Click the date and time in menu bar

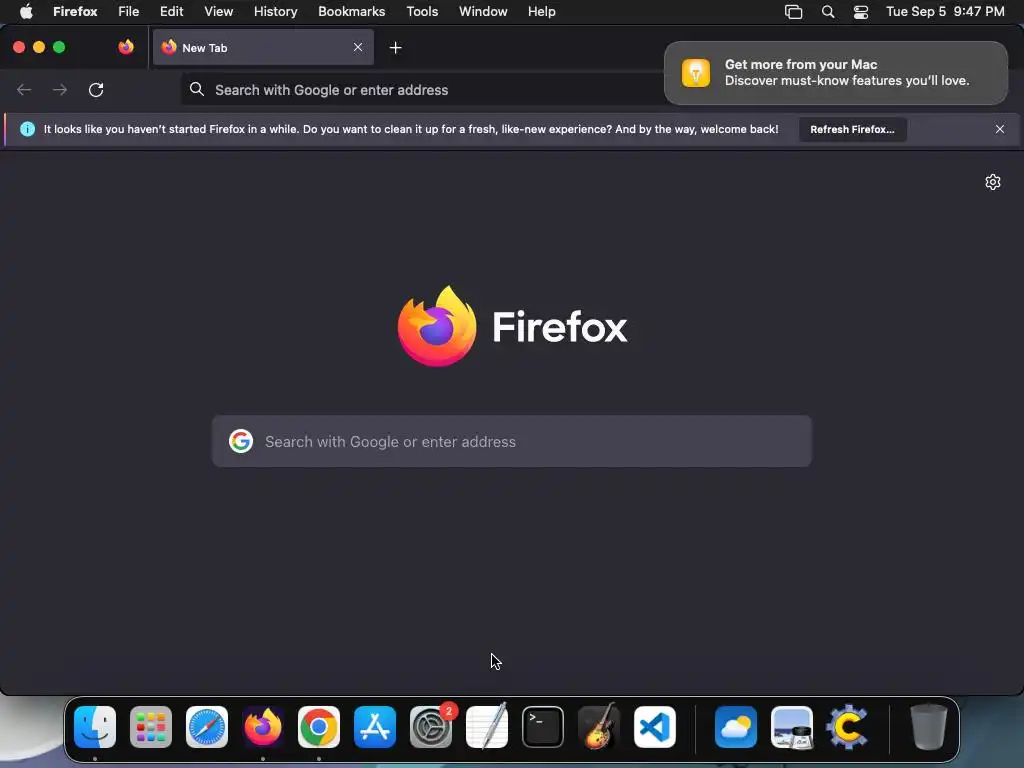(945, 12)
